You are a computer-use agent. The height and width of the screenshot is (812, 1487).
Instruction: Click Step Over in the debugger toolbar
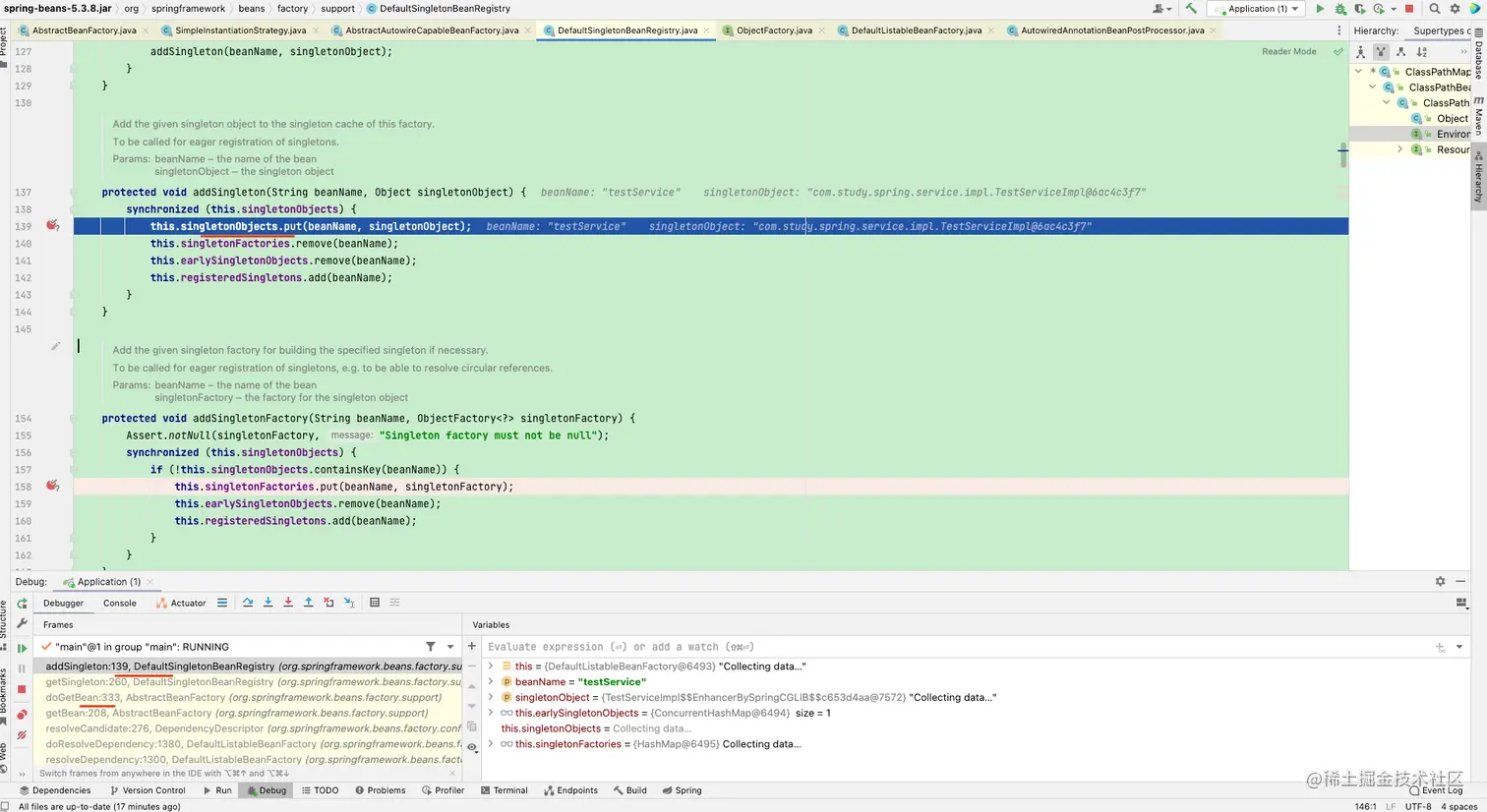(x=248, y=603)
